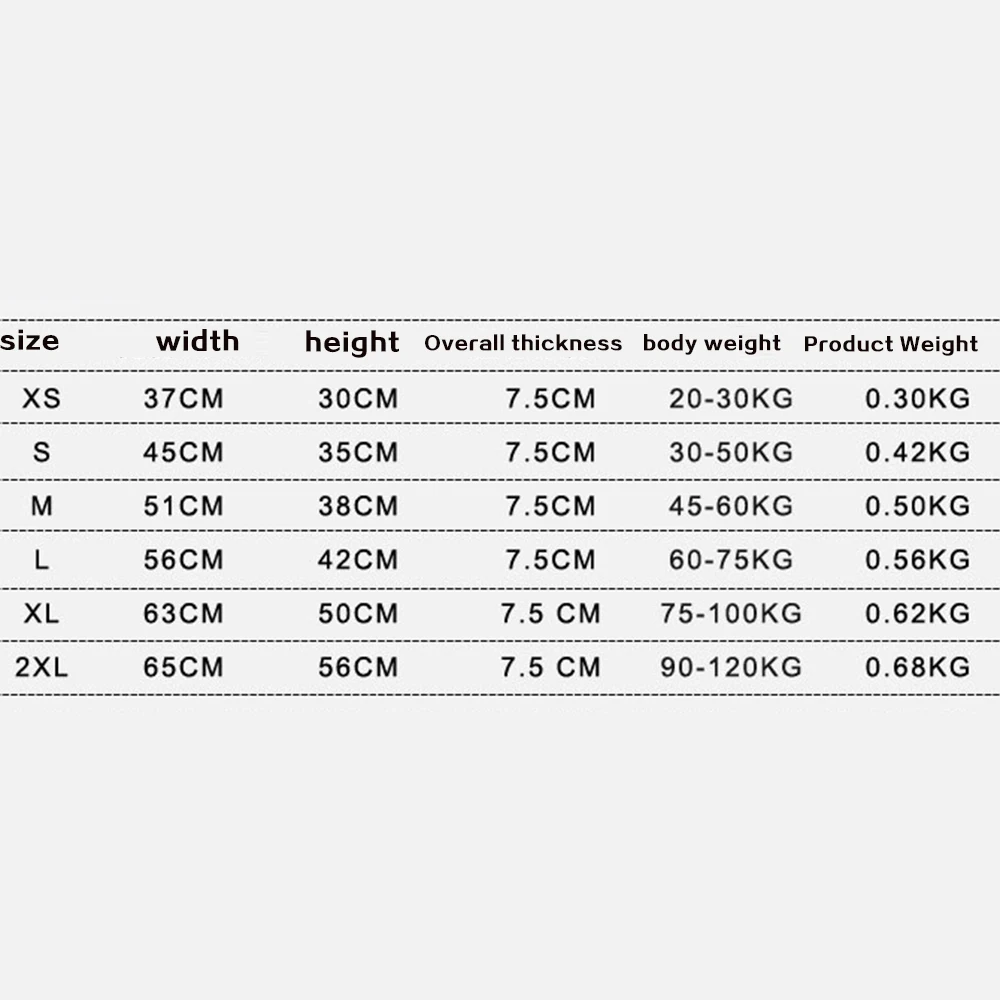Viewport: 1000px width, 1000px height.
Task: Select the 50CM height cell
Action: (x=358, y=613)
